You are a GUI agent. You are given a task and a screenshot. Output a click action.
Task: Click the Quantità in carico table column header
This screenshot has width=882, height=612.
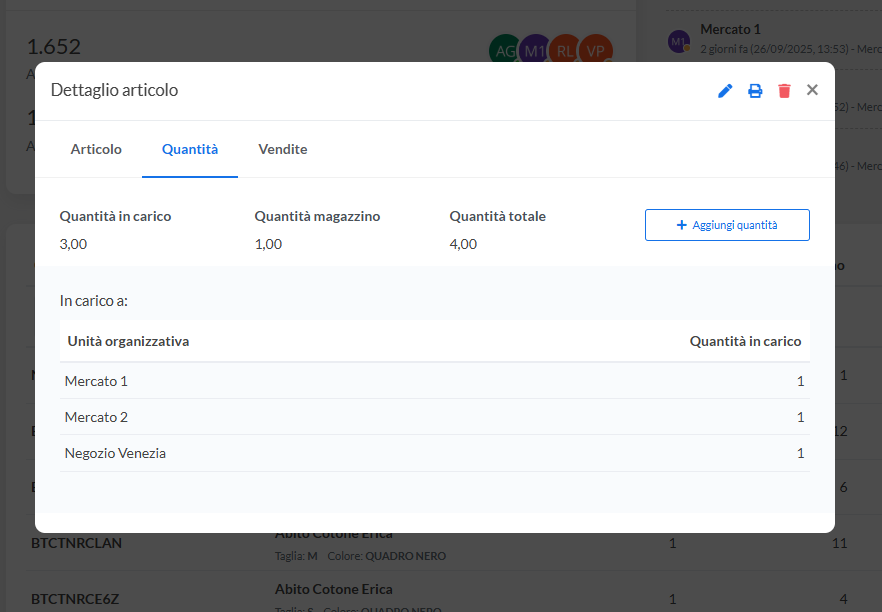[x=745, y=341]
